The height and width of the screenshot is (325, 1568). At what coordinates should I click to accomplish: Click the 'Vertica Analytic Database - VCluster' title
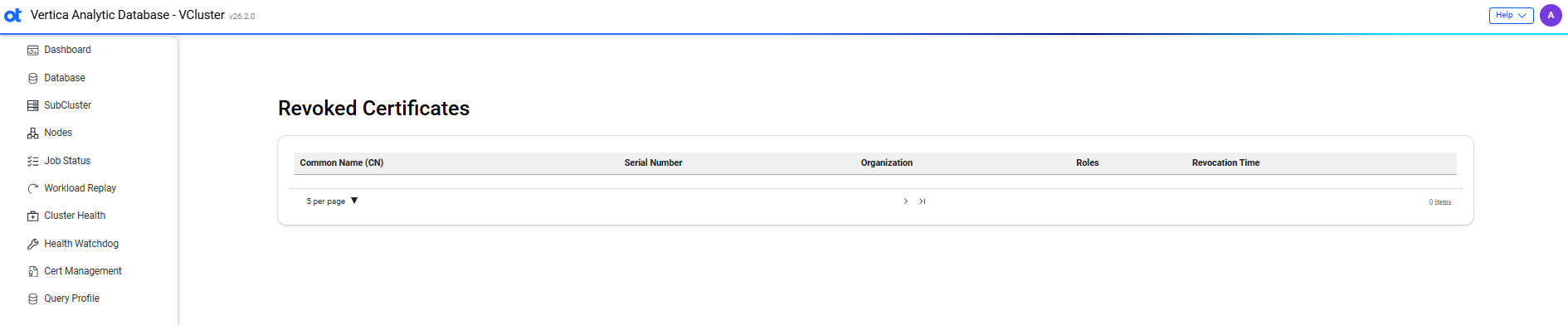coord(128,15)
